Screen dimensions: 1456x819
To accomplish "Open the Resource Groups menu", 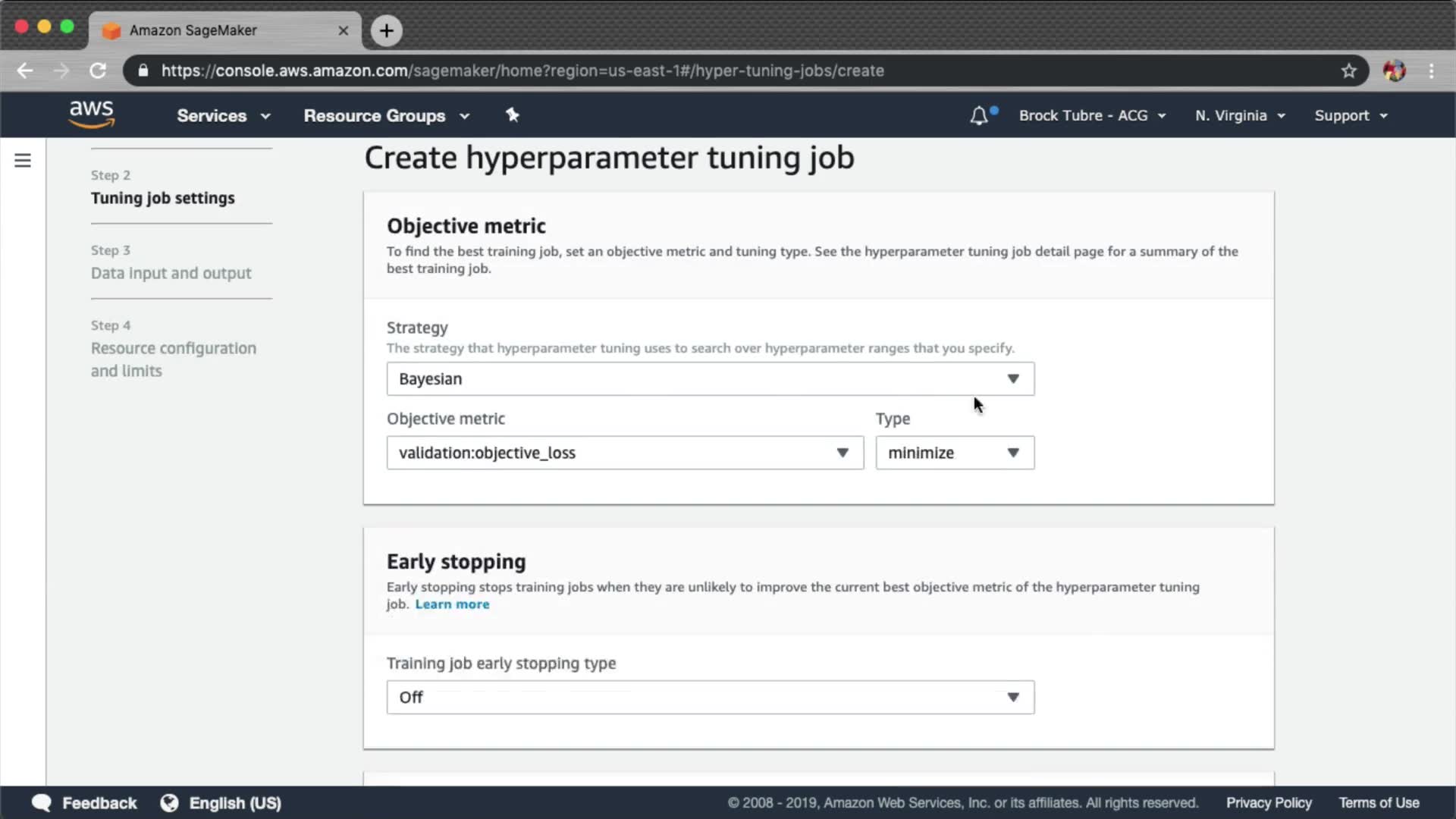I will (386, 116).
